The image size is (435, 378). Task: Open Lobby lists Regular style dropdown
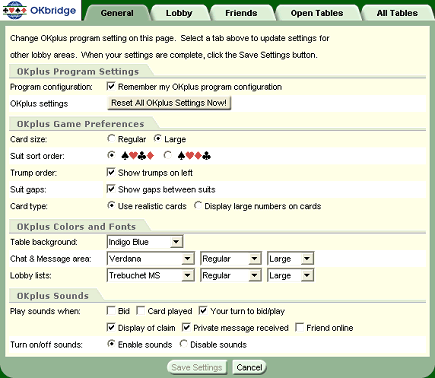[231, 275]
